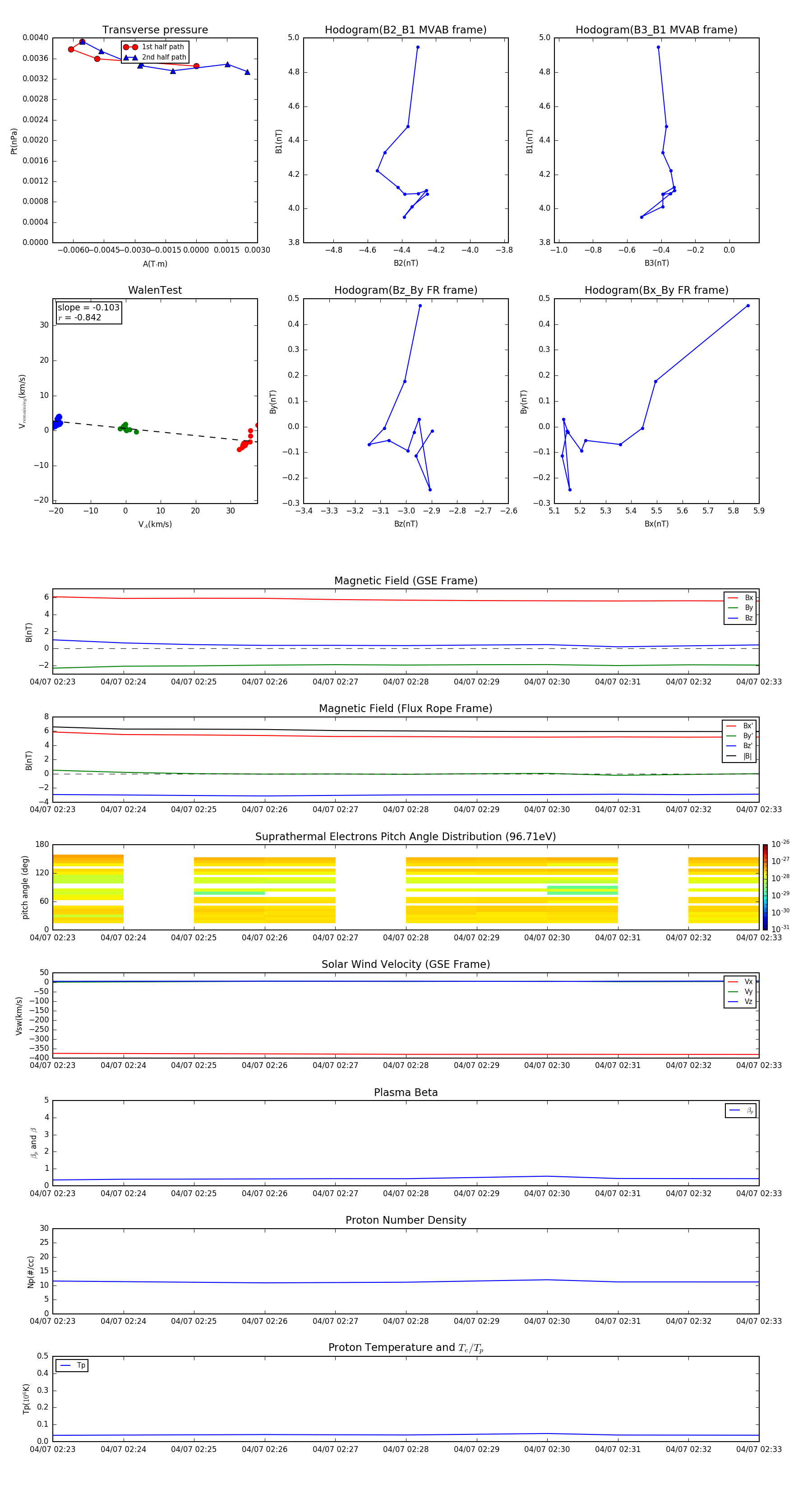
Task: Click the green cluster in the WalenTest plot
Action: pyautogui.click(x=127, y=428)
